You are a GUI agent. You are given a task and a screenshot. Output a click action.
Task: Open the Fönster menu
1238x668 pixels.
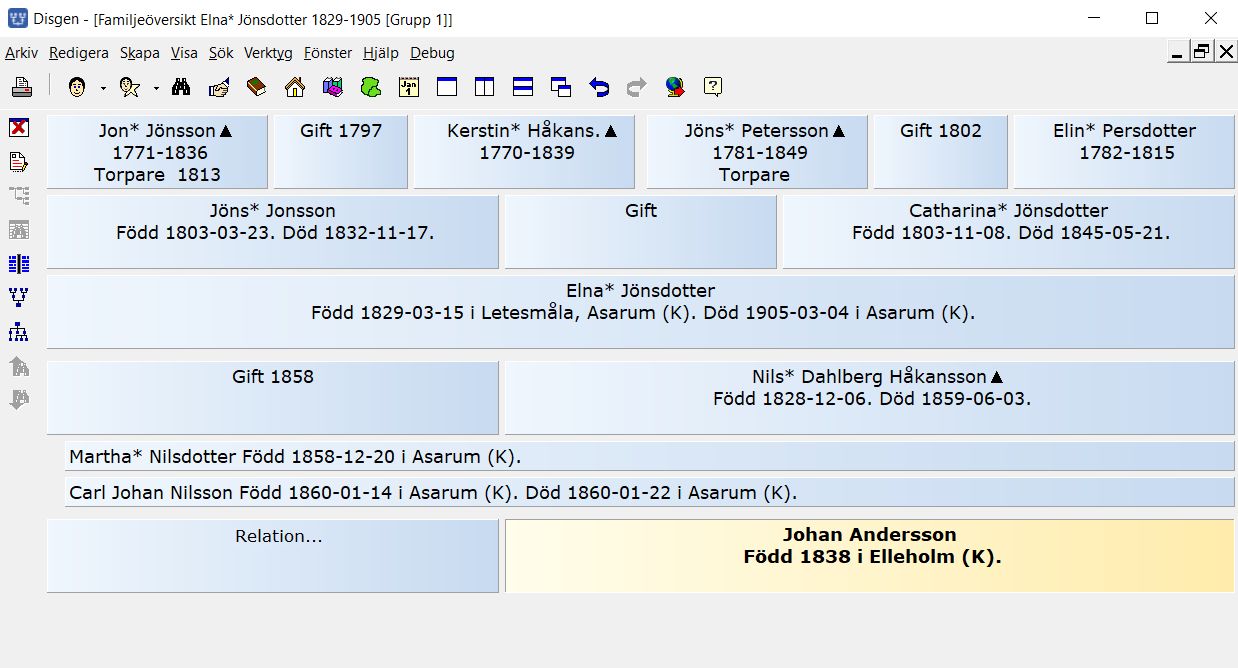point(328,53)
